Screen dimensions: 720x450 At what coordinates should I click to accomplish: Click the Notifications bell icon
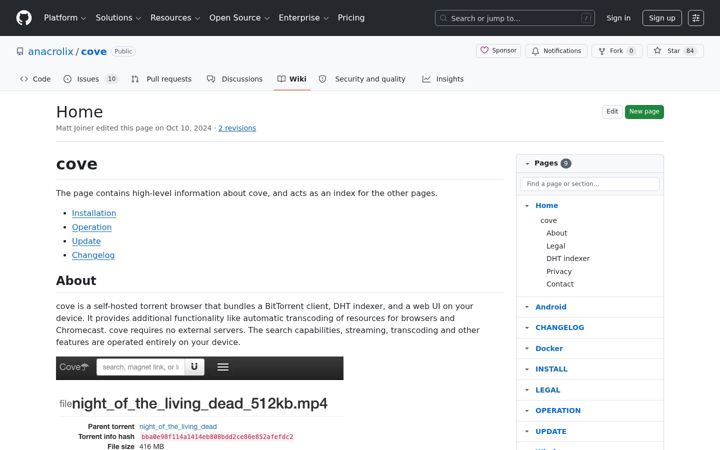coord(535,51)
